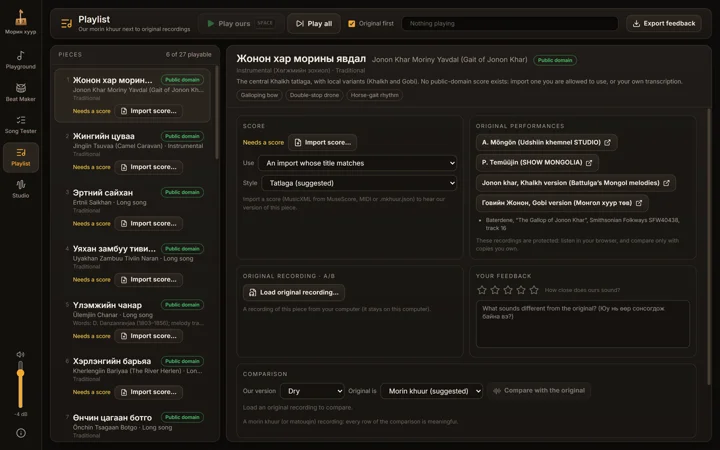This screenshot has height=450, width=720.
Task: Open P. Temüüjin SHOW MONGOLIA link
Action: point(537,163)
